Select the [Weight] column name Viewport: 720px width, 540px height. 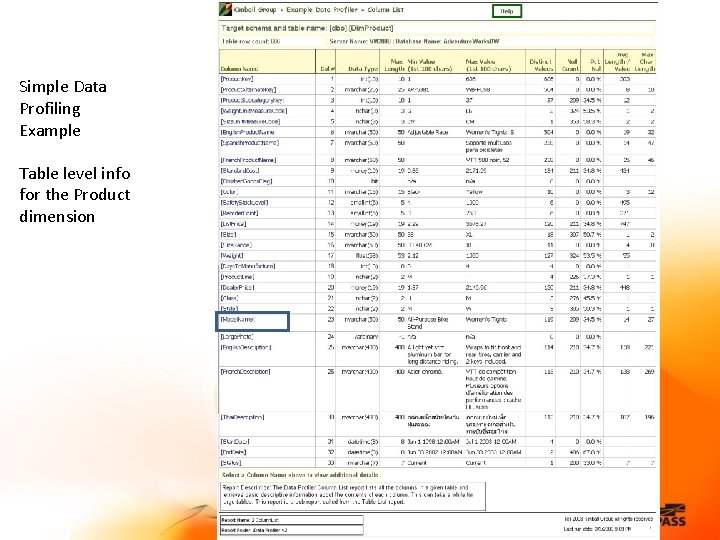232,256
